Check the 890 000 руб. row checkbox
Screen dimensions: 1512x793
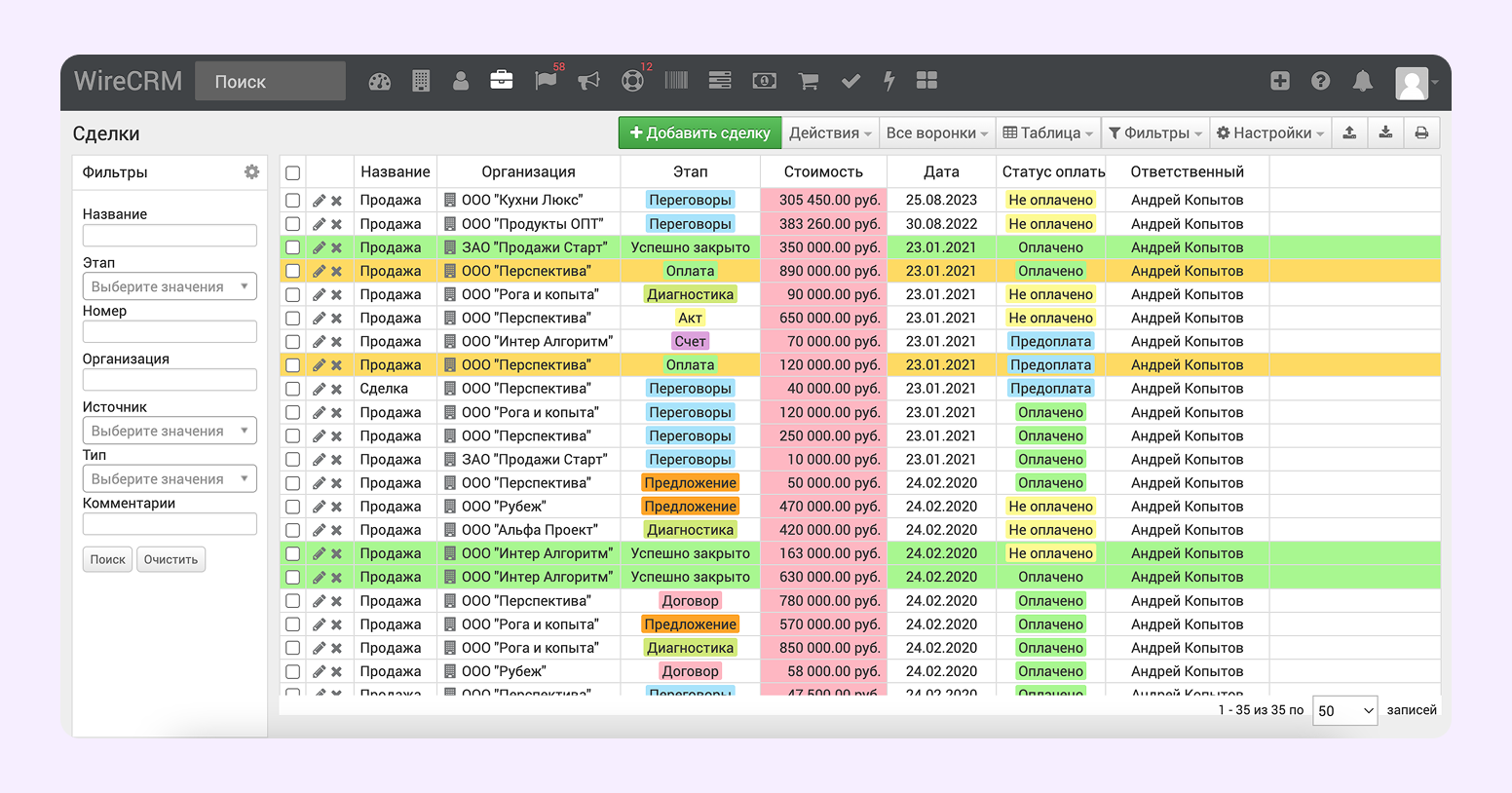point(292,271)
